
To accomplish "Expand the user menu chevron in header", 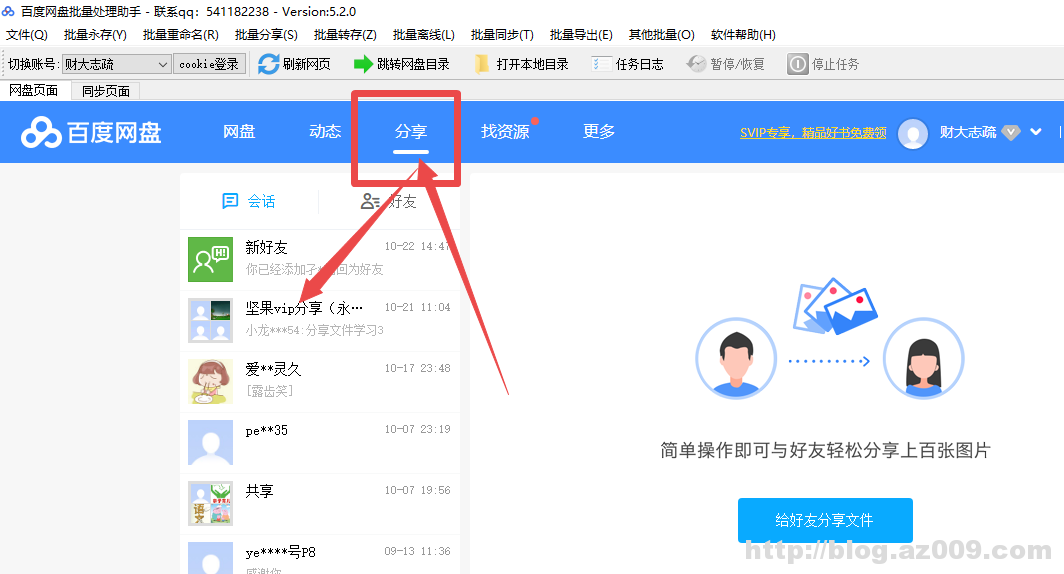I will click(x=1035, y=132).
